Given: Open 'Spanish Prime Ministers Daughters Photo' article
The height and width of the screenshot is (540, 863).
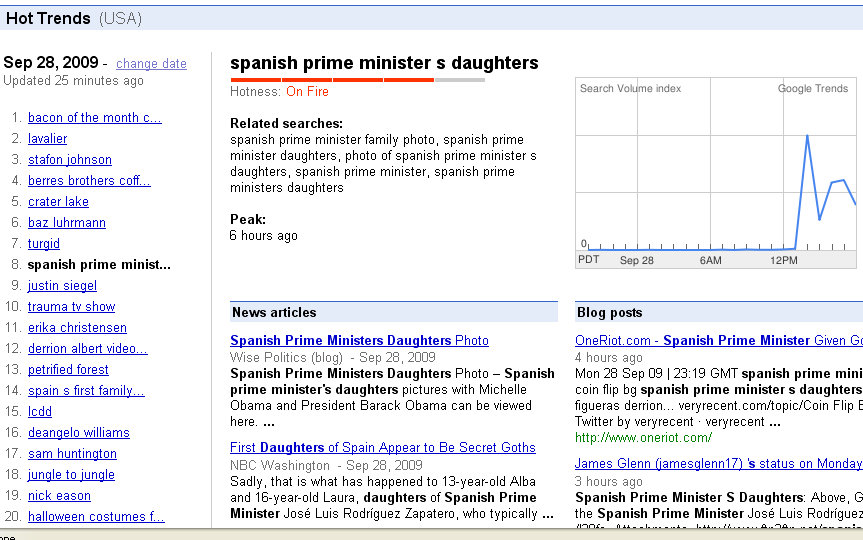Looking at the screenshot, I should tap(359, 341).
